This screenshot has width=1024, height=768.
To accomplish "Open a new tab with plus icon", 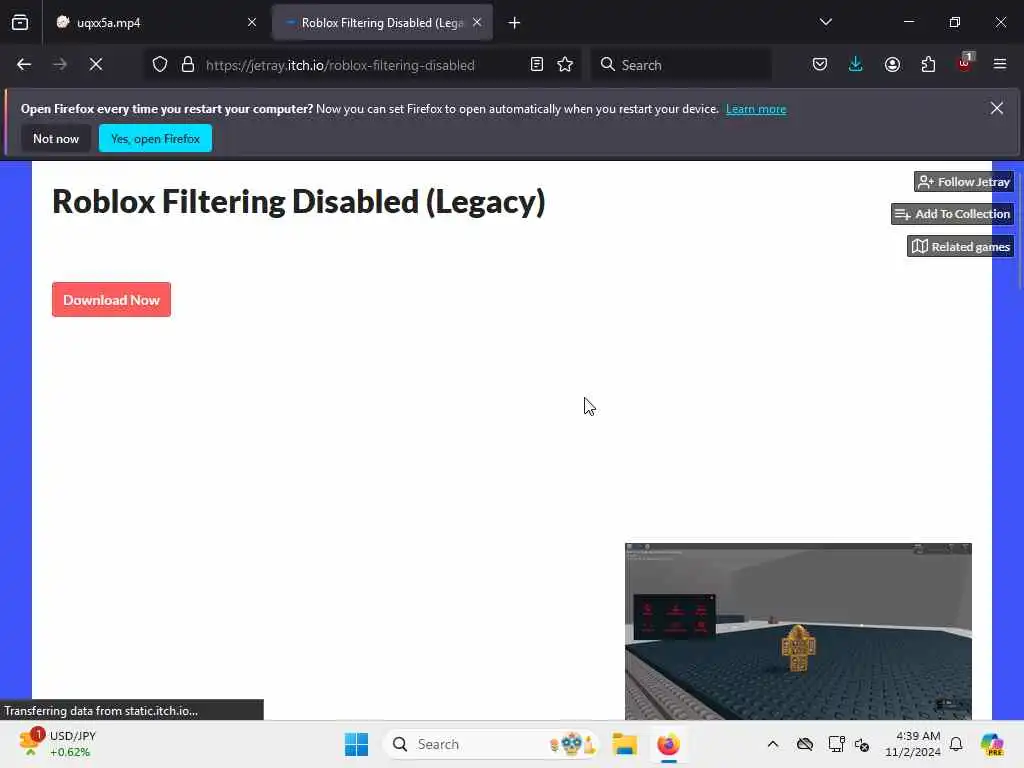I will click(x=515, y=23).
